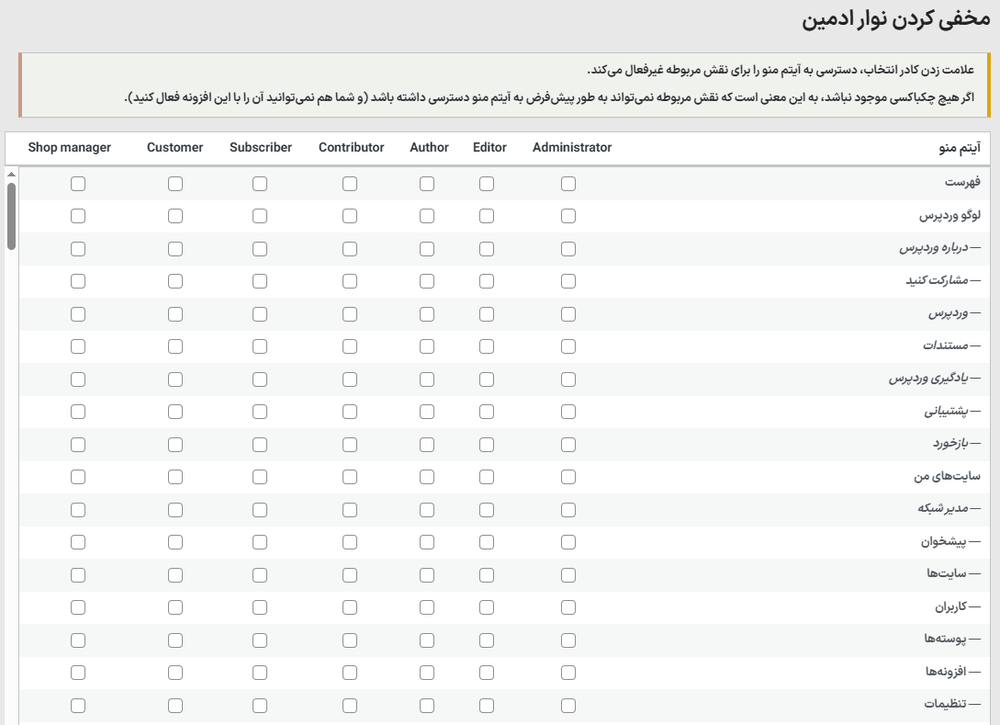Tick Author checkbox in درباره وردپرس row
The height and width of the screenshot is (725, 1000).
[x=427, y=249]
